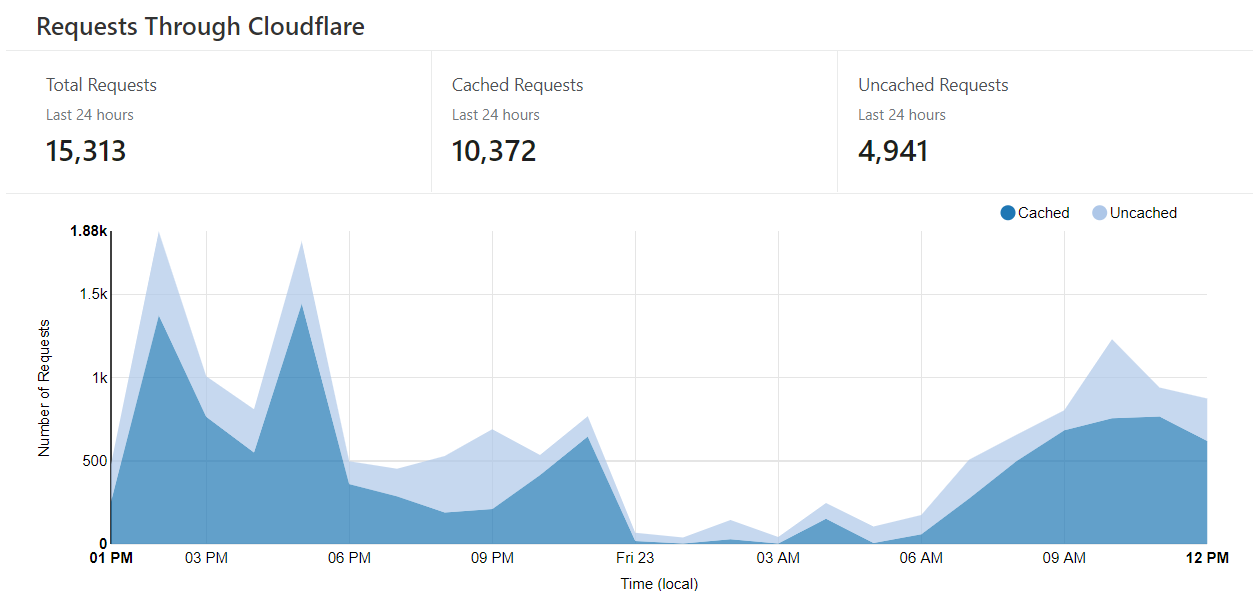The height and width of the screenshot is (591, 1253).
Task: Click the '01 PM' start time label
Action: (111, 558)
